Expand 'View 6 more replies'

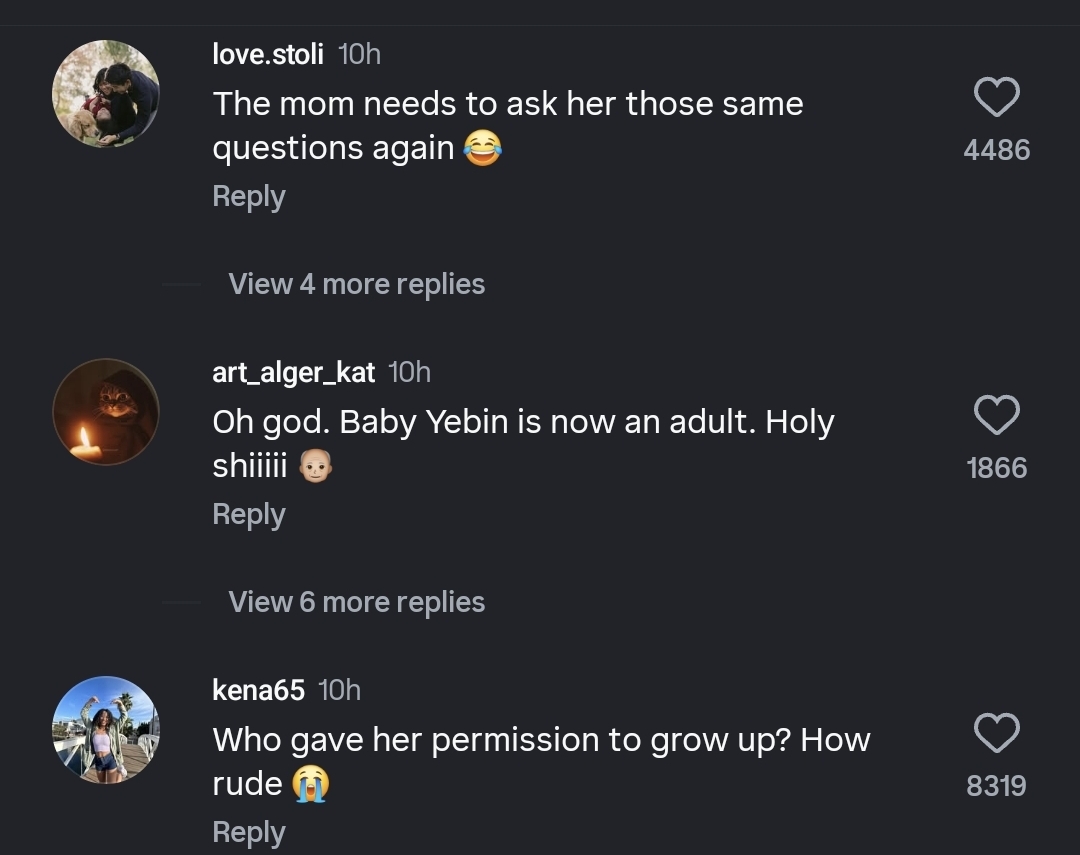(x=356, y=602)
